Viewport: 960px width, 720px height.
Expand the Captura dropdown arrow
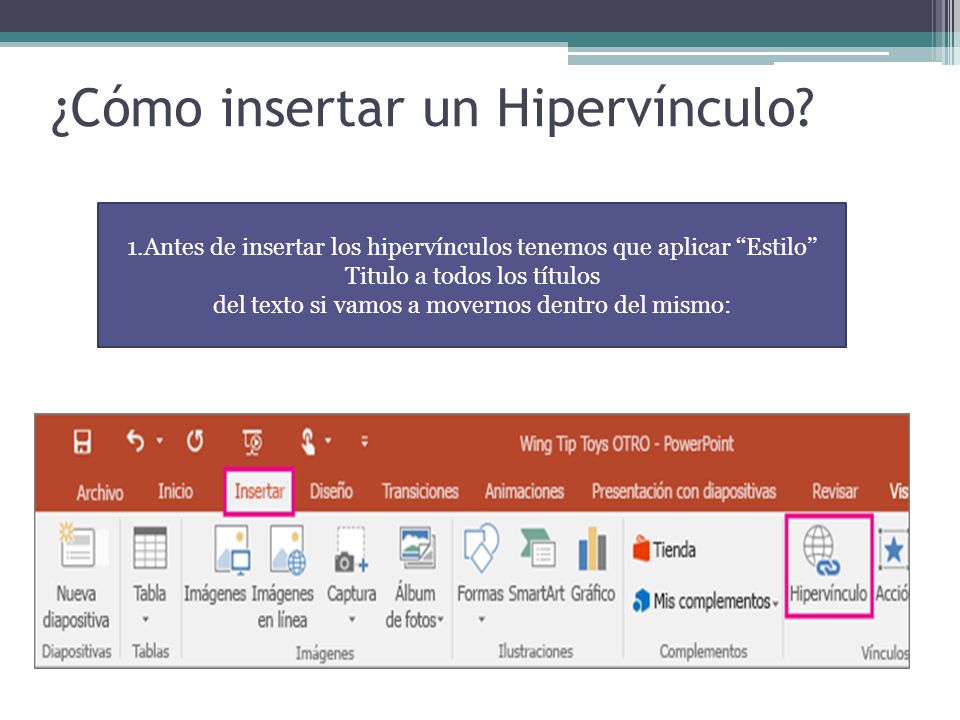(x=352, y=620)
